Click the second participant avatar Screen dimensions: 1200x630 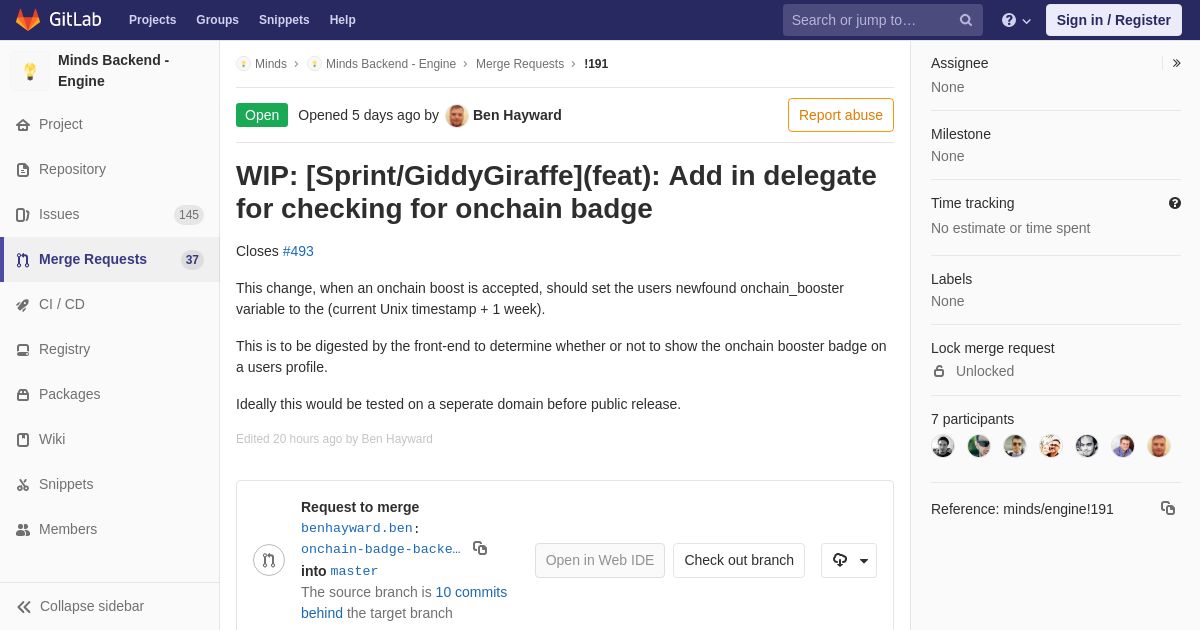979,446
